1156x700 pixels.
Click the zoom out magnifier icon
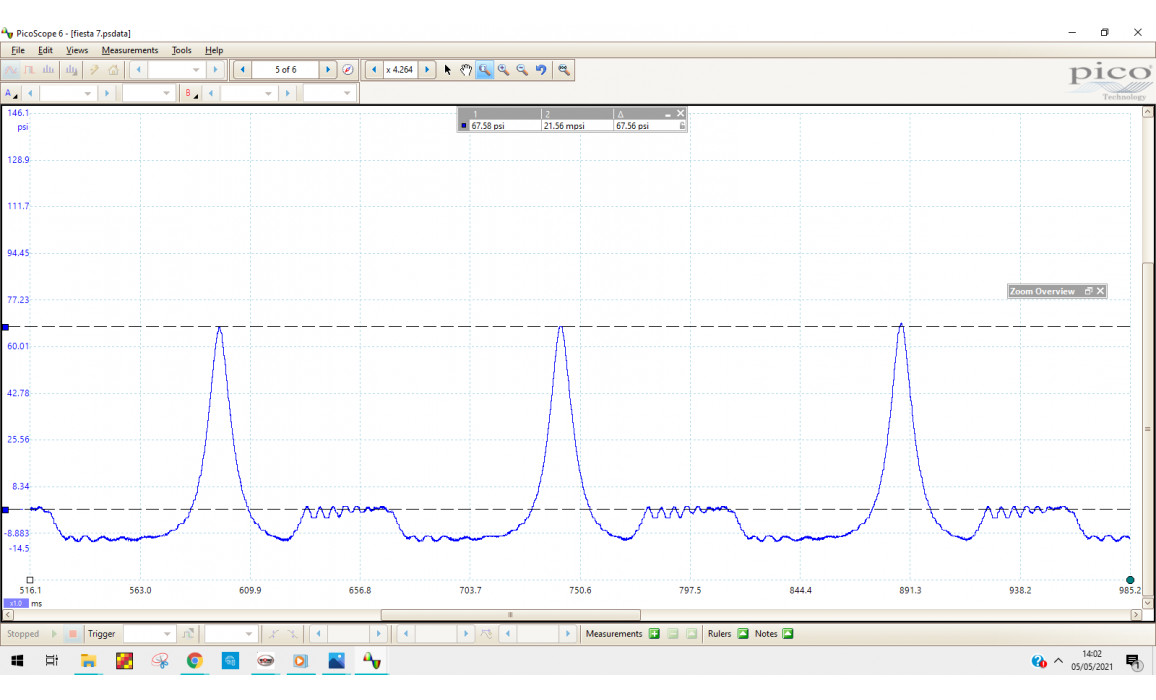(x=522, y=70)
